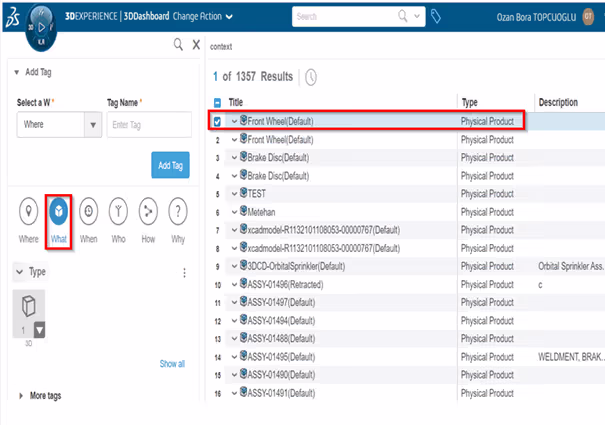The image size is (605, 425).
Task: Click the Orbital Sprinkler Ass. description cell
Action: click(570, 266)
